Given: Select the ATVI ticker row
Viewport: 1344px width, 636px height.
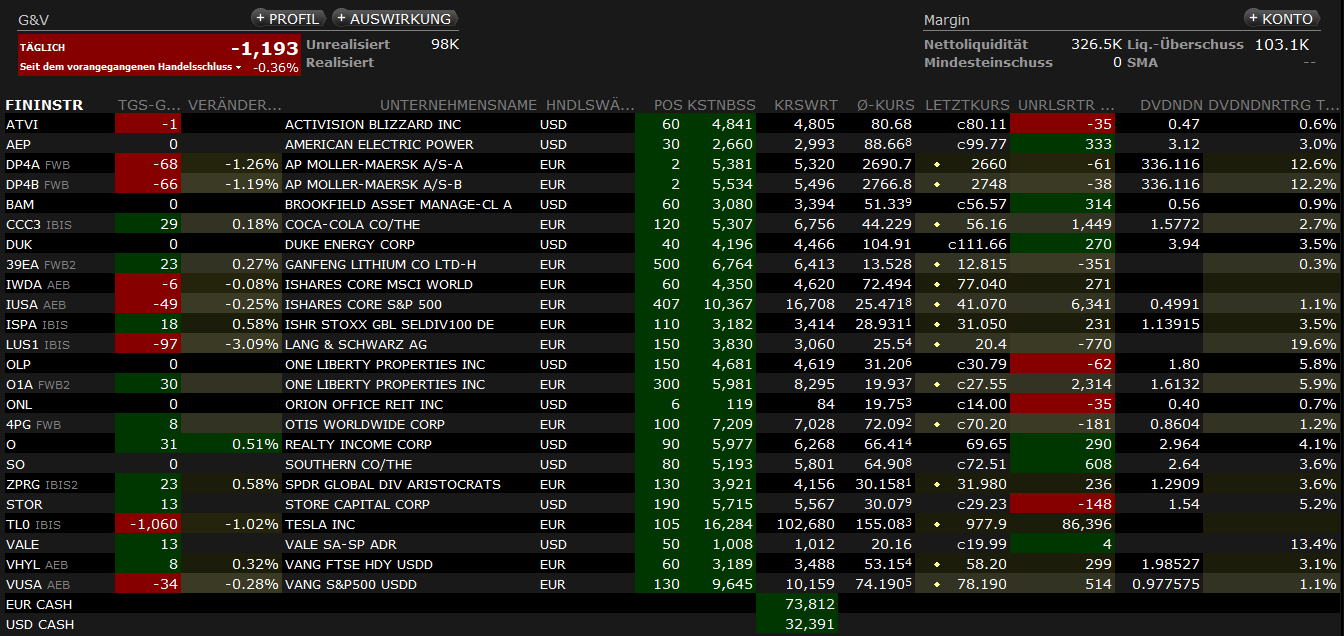Looking at the screenshot, I should (22, 124).
